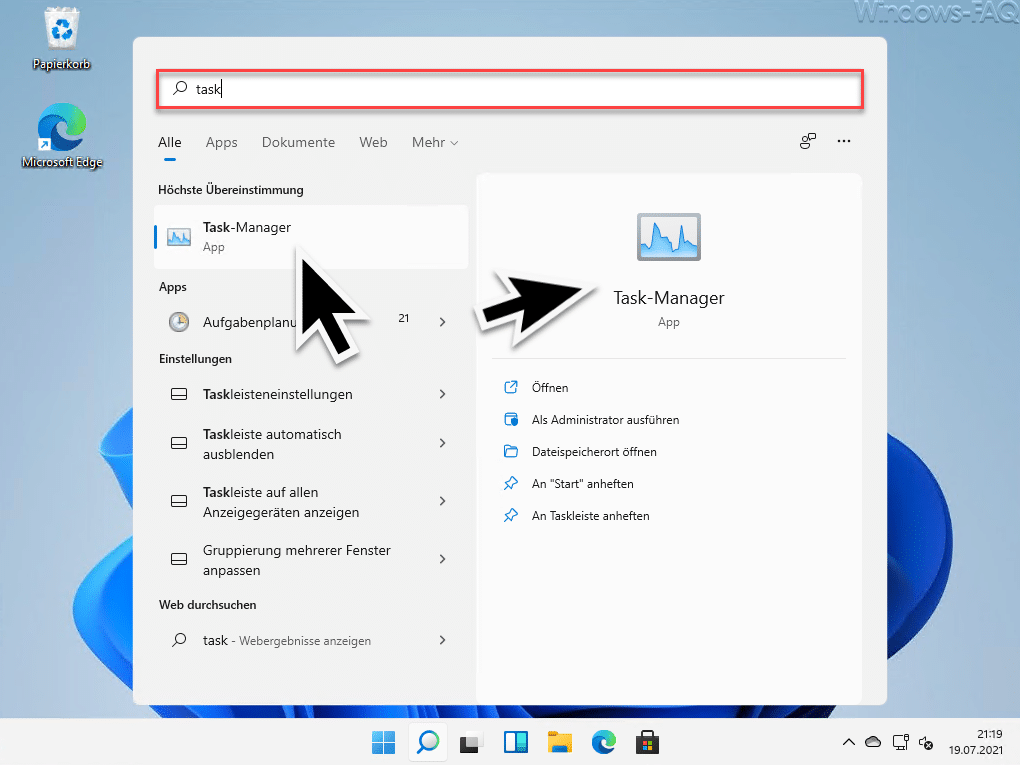Expand arrow for Taskleiste automatisch ausblenden
Image resolution: width=1020 pixels, height=765 pixels.
442,443
